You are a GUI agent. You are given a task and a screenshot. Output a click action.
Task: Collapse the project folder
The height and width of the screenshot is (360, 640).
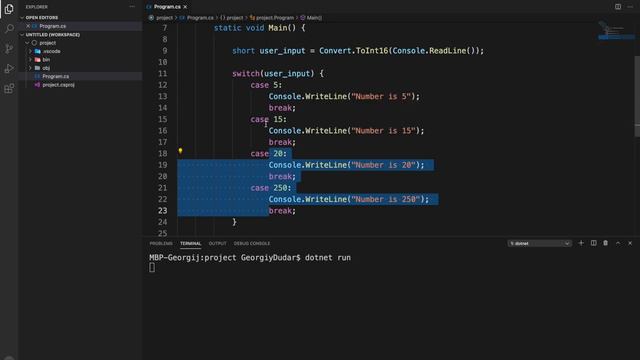tap(27, 43)
